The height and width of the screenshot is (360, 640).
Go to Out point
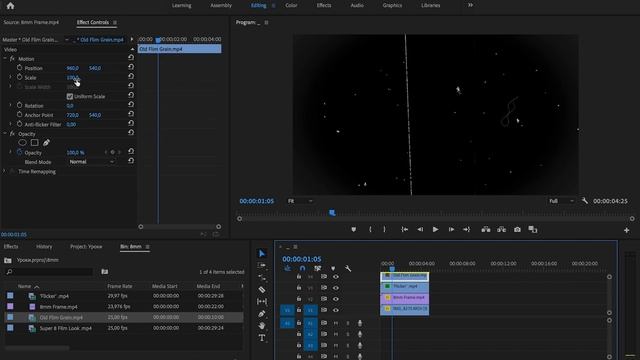point(467,229)
